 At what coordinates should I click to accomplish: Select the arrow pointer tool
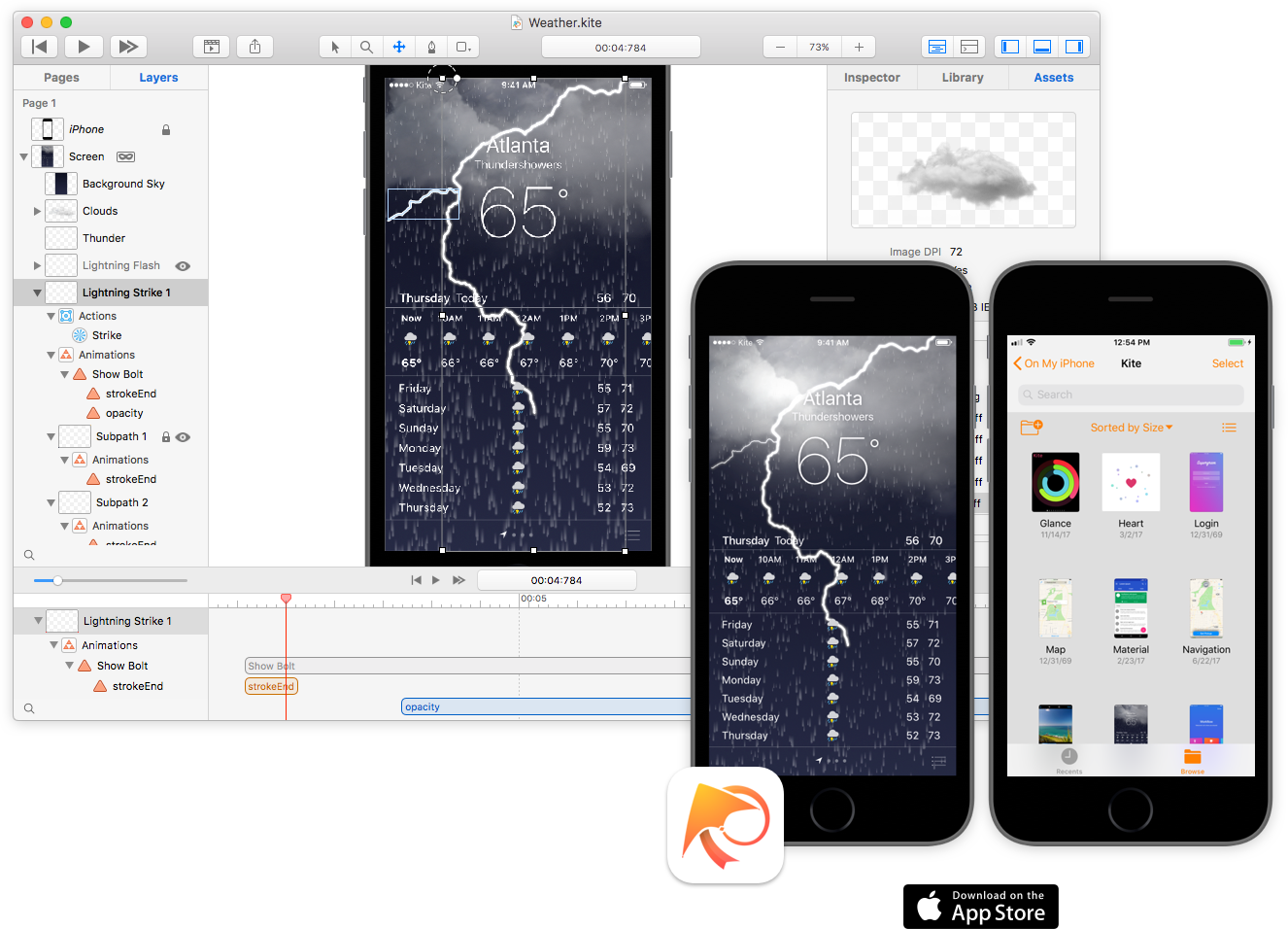click(x=335, y=47)
